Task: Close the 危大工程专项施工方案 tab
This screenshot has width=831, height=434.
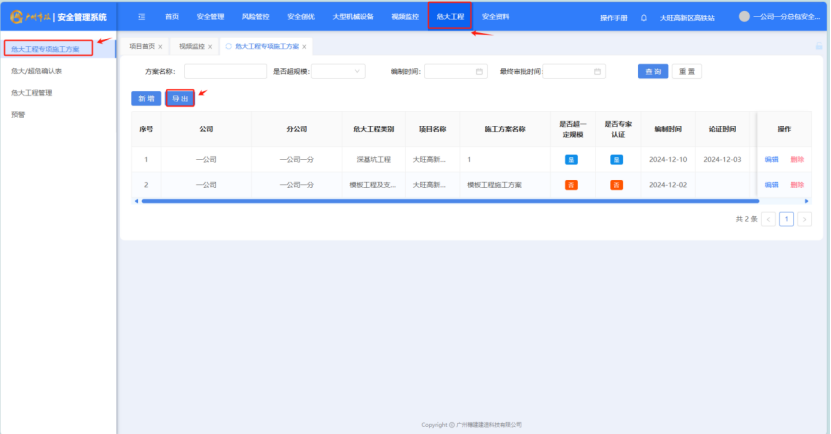Action: click(x=305, y=47)
